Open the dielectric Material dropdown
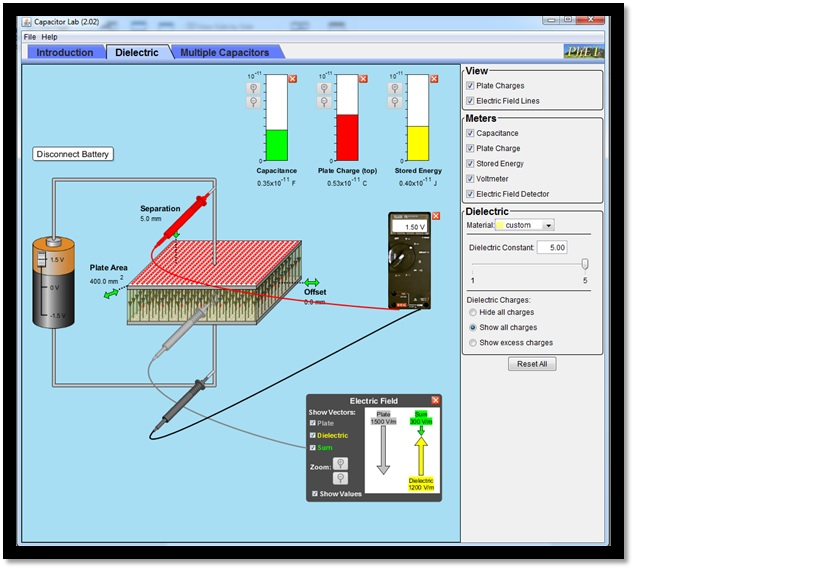The width and height of the screenshot is (819, 569). click(548, 225)
